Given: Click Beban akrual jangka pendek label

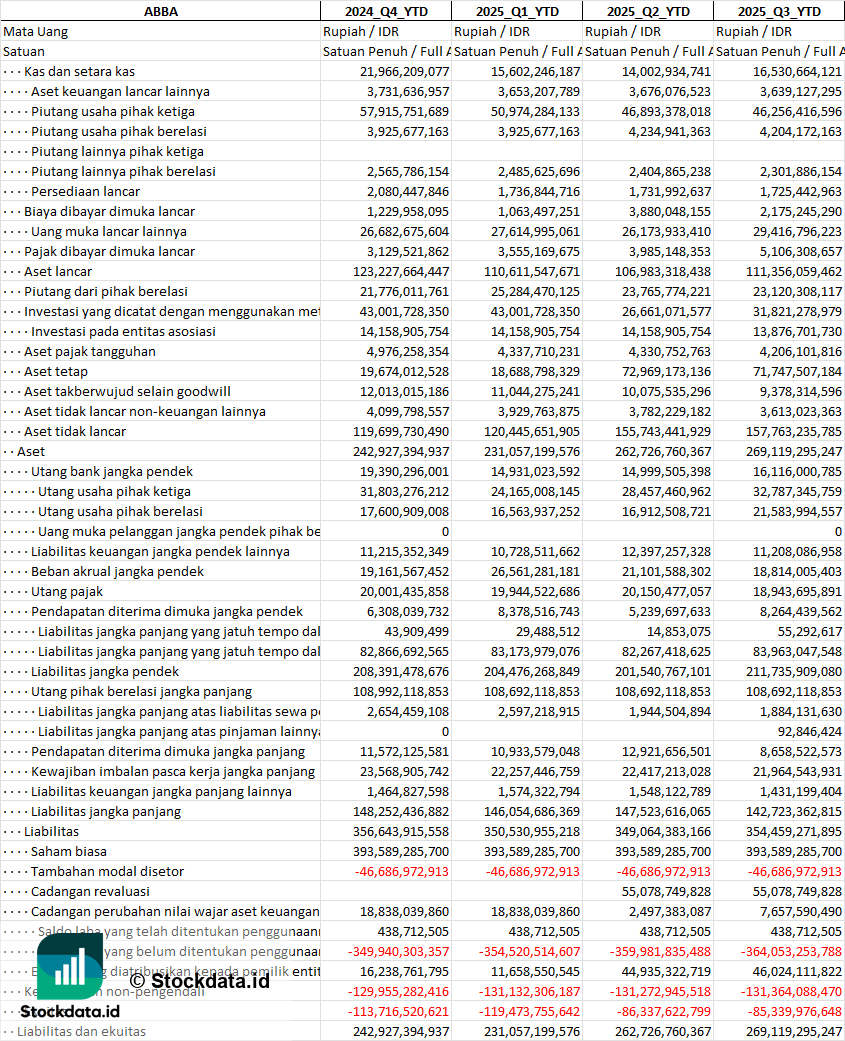Looking at the screenshot, I should [117, 571].
